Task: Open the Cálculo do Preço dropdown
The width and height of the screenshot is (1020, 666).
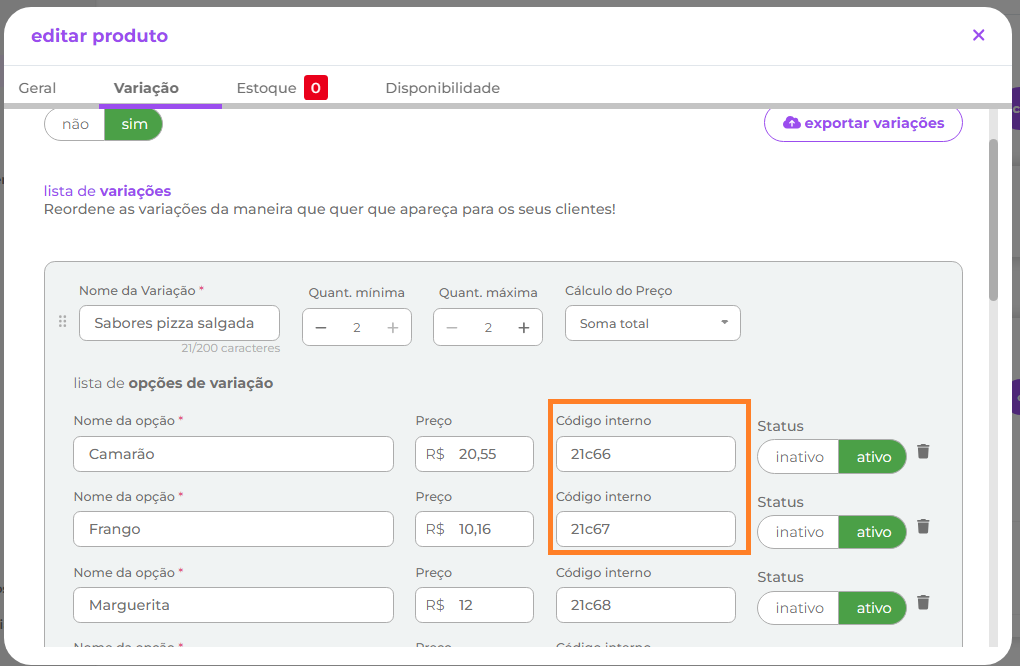Action: 652,323
